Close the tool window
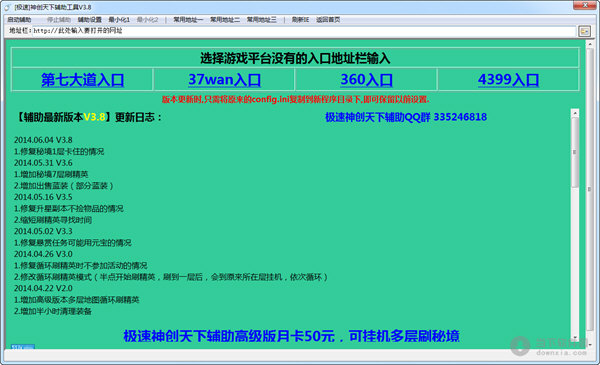 tap(585, 5)
